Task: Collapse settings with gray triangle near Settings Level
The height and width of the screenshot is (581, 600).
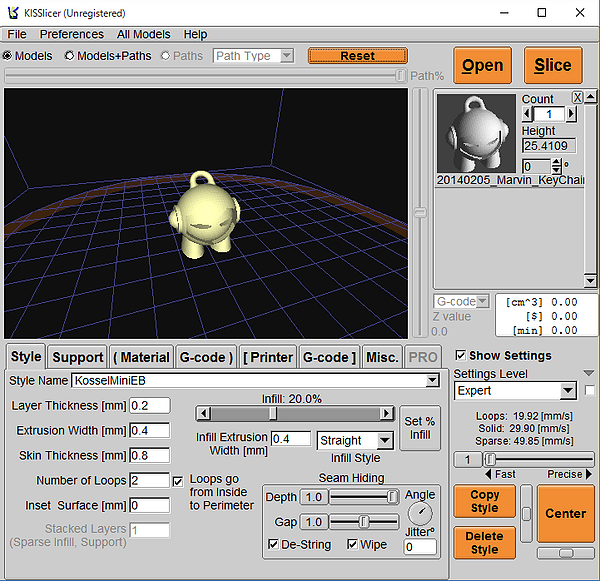Action: (x=589, y=373)
